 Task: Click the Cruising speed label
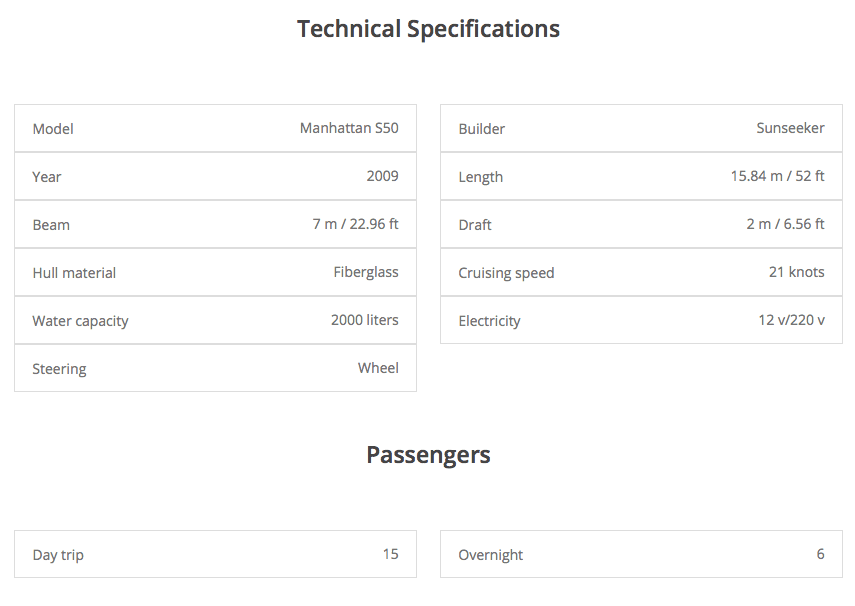point(506,273)
